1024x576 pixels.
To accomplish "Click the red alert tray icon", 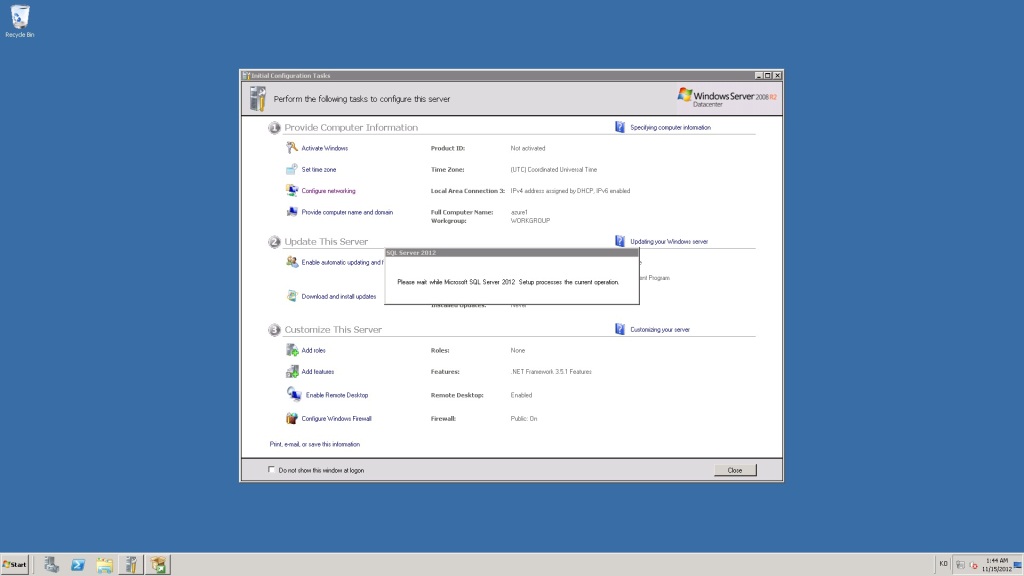I will pyautogui.click(x=973, y=565).
